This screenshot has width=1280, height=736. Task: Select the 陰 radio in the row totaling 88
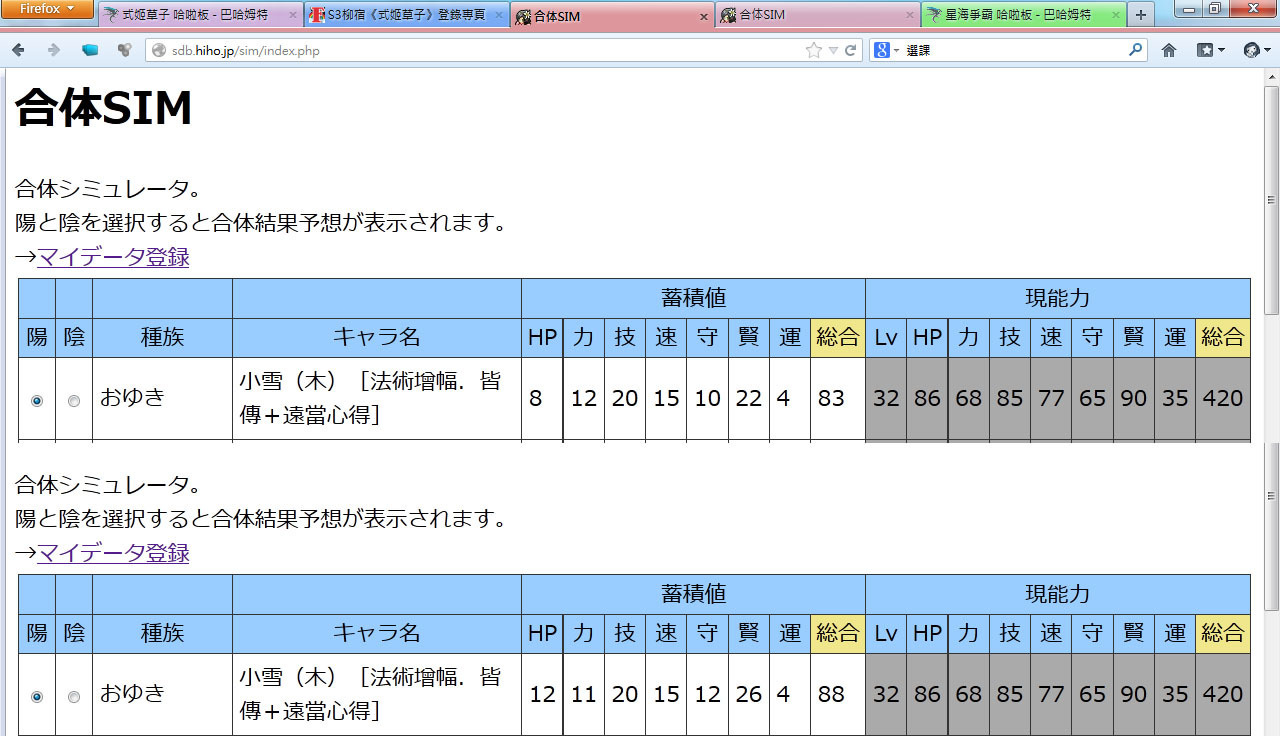tap(74, 696)
